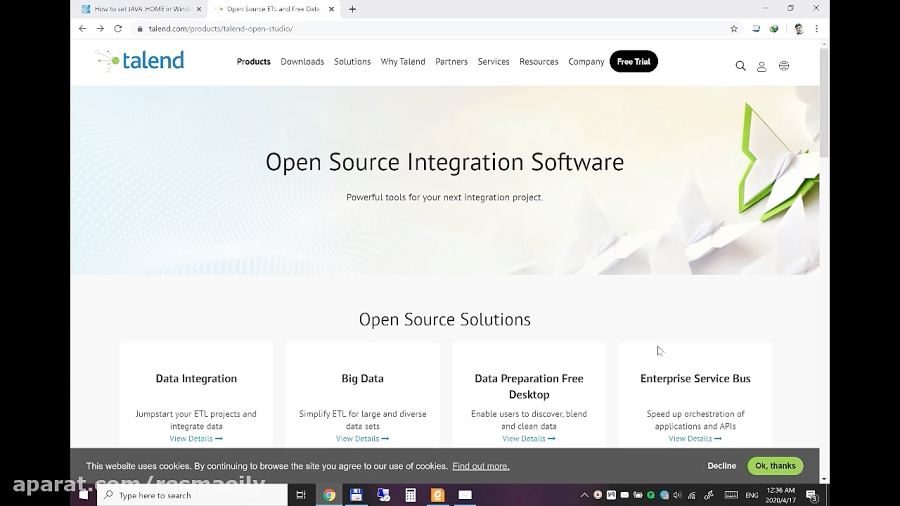Open the Mail envelope app in taskbar

point(465,495)
